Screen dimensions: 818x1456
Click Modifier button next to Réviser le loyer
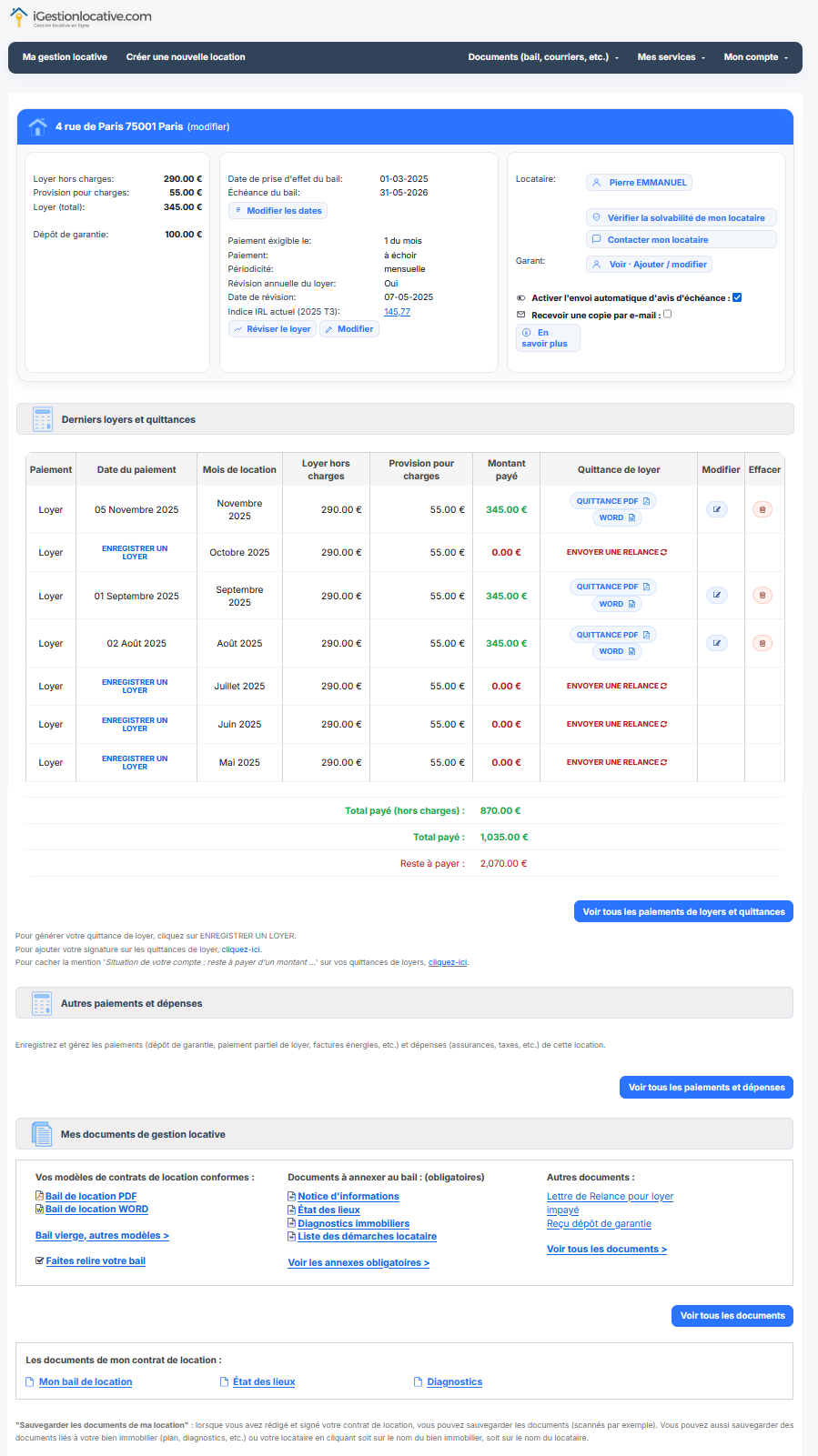[x=349, y=329]
